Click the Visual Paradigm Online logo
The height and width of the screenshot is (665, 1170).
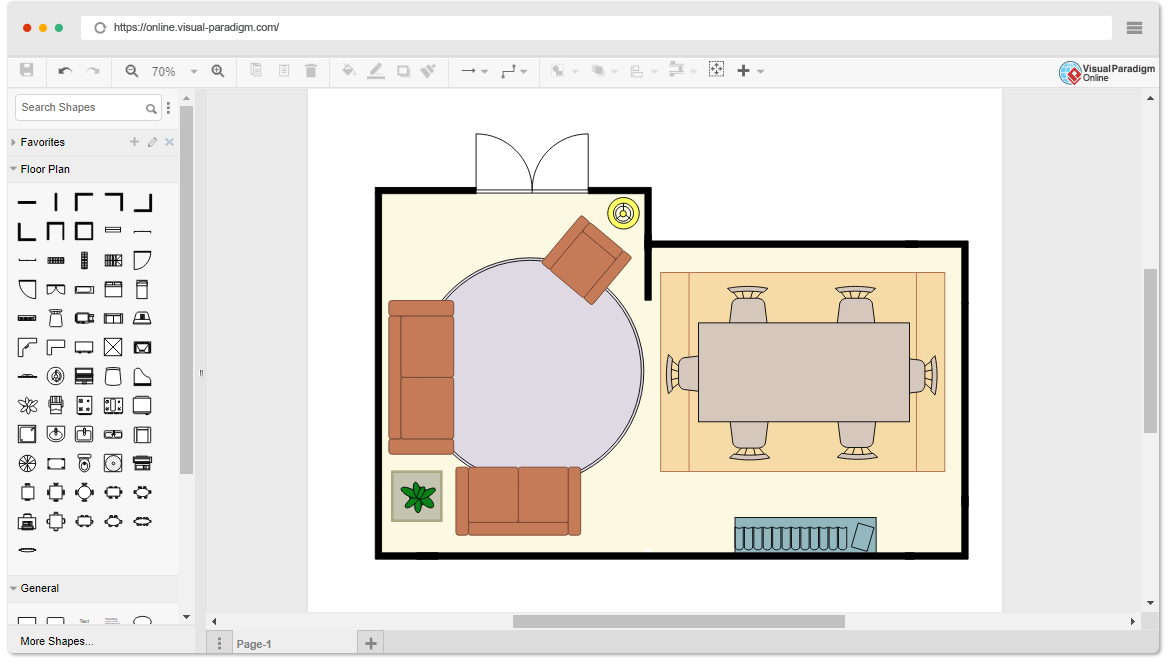point(1107,72)
